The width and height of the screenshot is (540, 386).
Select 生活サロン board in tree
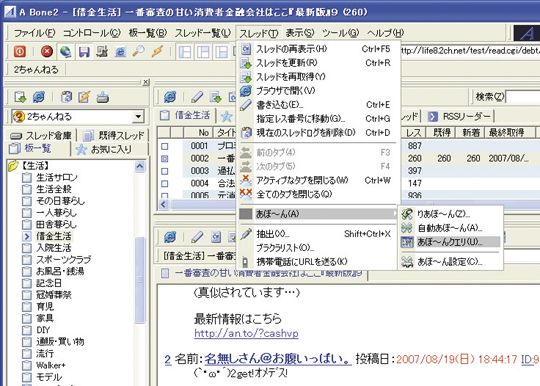57,177
